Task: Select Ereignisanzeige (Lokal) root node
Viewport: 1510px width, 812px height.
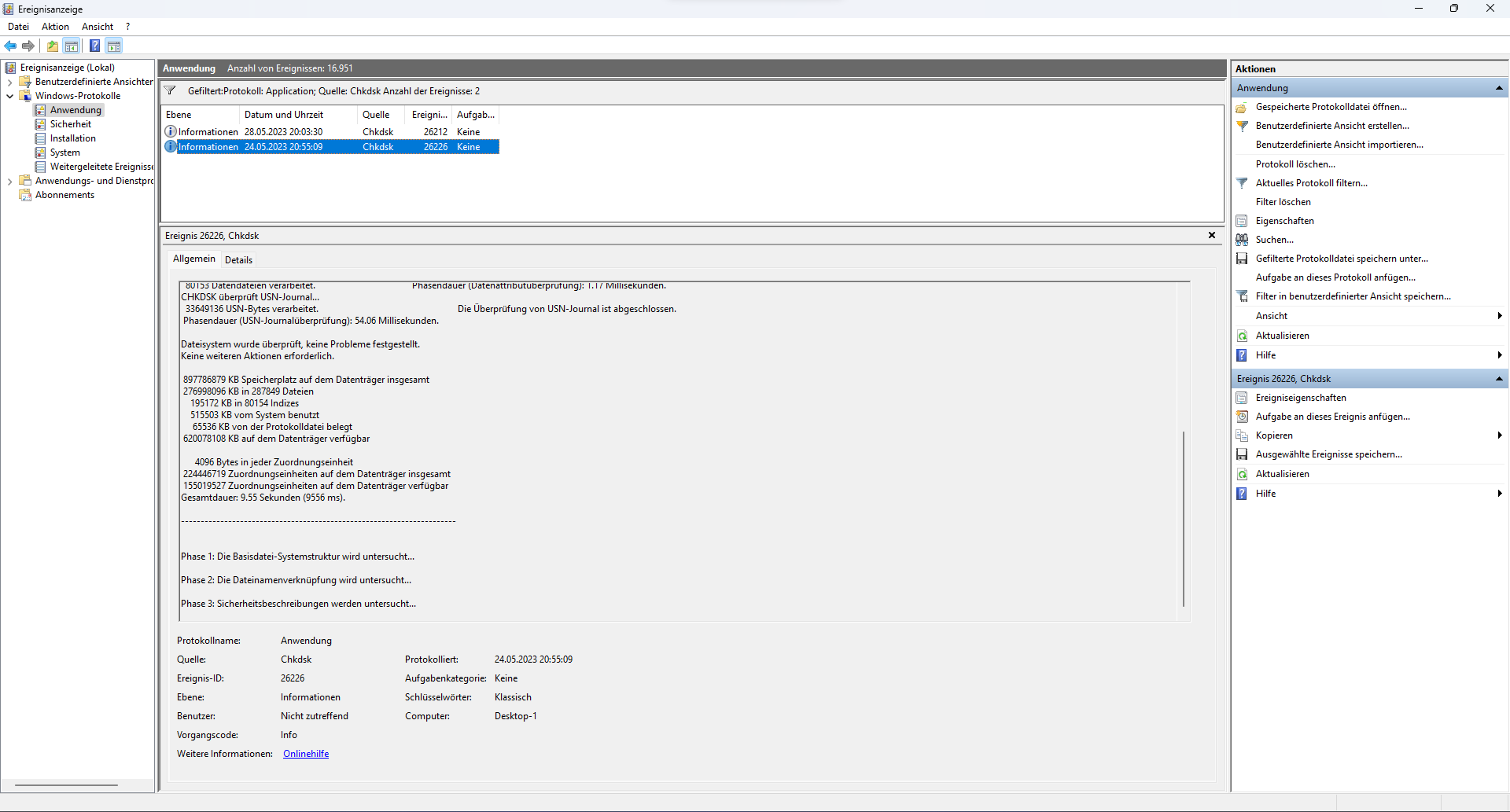Action: (68, 68)
